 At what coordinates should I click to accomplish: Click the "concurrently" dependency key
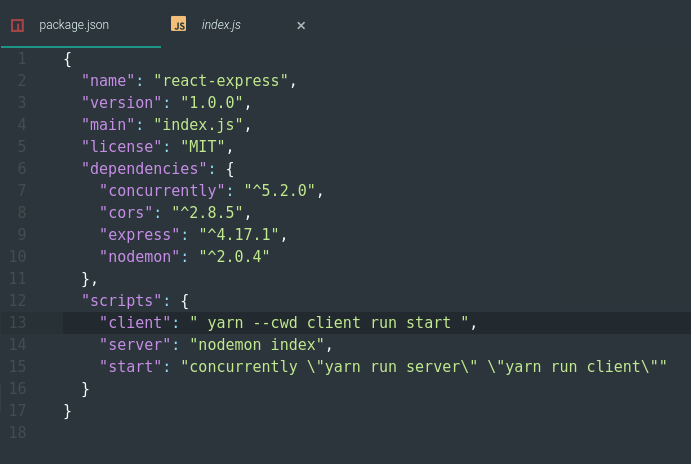tap(162, 191)
